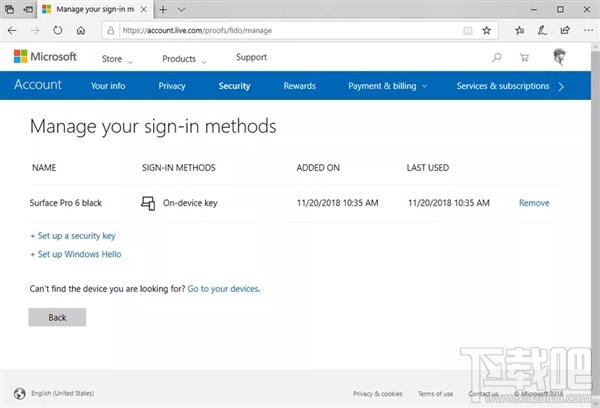Viewport: 600px width, 408px height.
Task: Click the Microsoft logo
Action: coord(45,57)
